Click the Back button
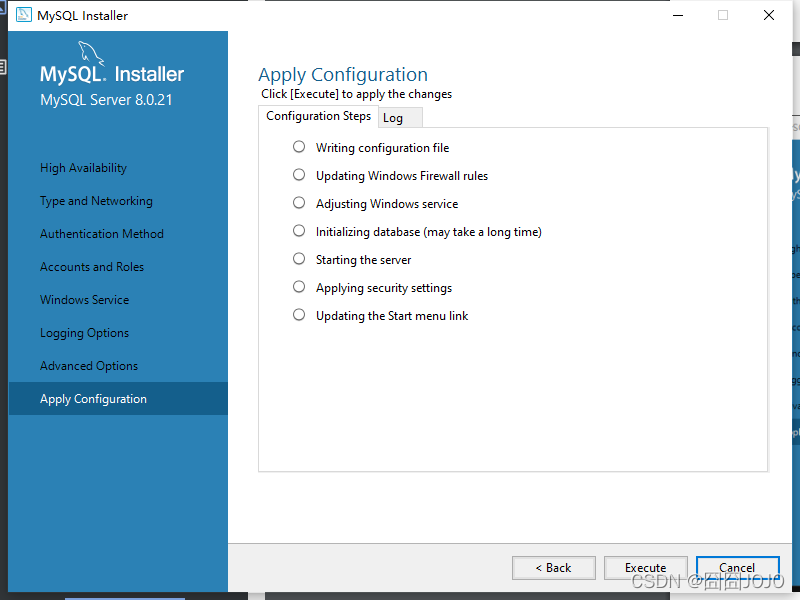This screenshot has height=600, width=800. (x=554, y=568)
